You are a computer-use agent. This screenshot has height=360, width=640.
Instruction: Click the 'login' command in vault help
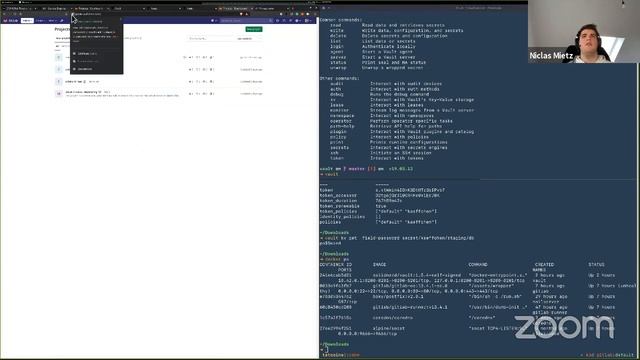click(337, 47)
